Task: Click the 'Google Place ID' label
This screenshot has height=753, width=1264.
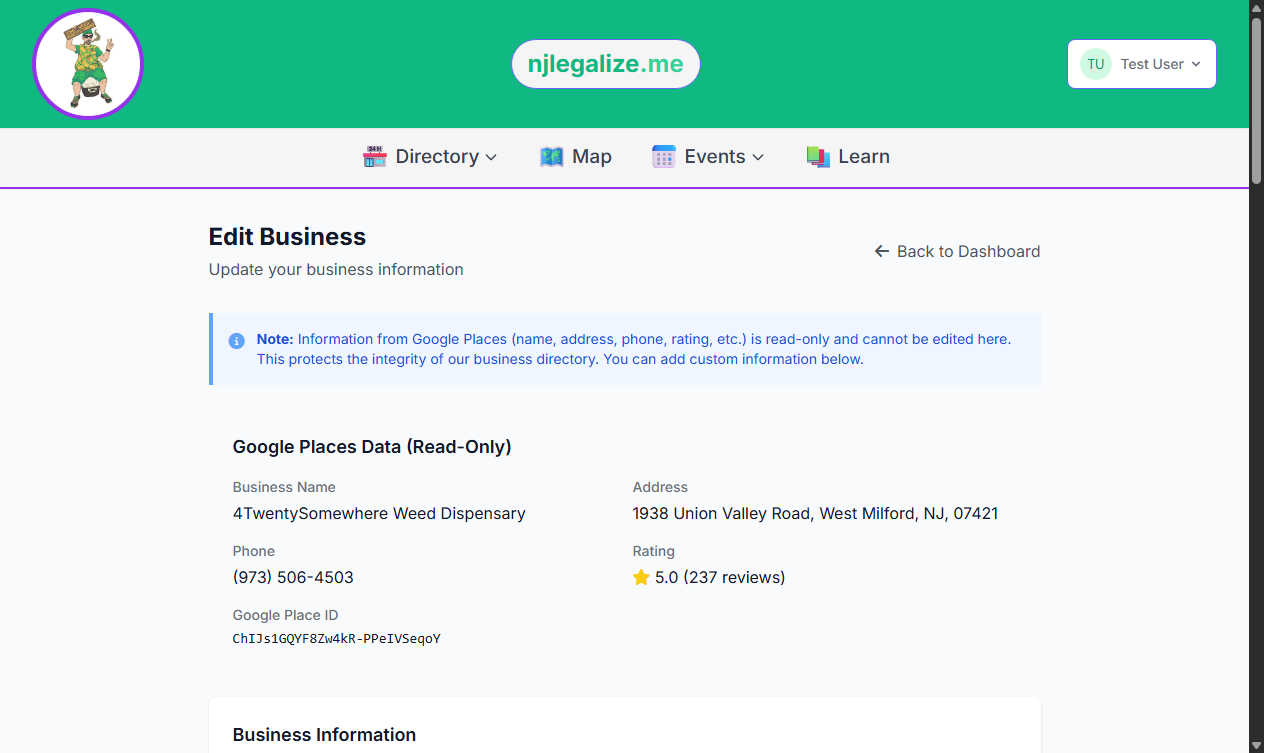Action: (285, 615)
